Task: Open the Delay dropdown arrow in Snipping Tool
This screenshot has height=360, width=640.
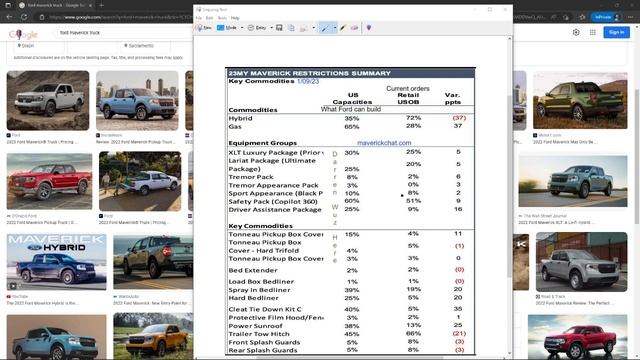Action: pos(271,28)
